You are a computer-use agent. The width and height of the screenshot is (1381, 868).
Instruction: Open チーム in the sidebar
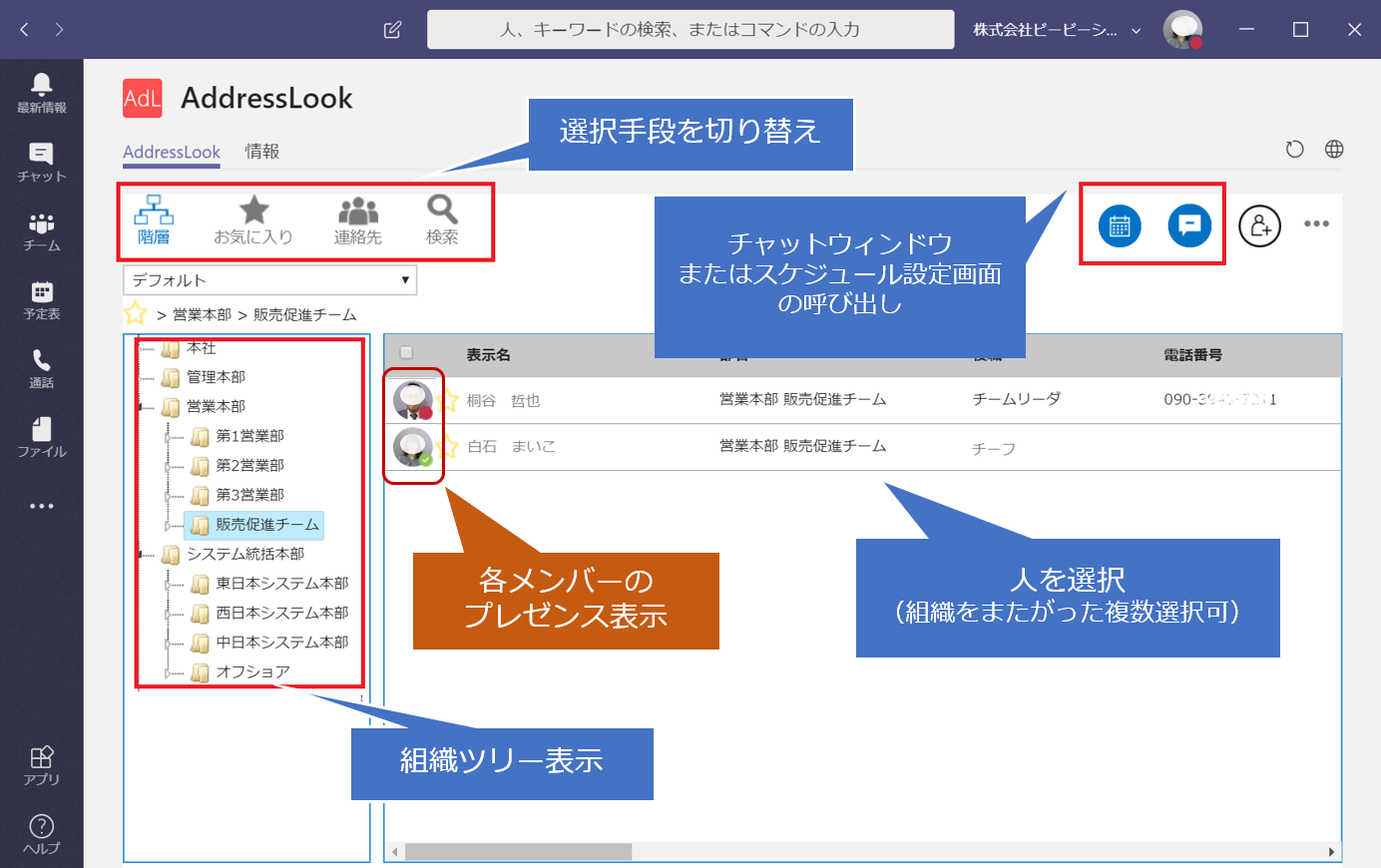point(42,230)
